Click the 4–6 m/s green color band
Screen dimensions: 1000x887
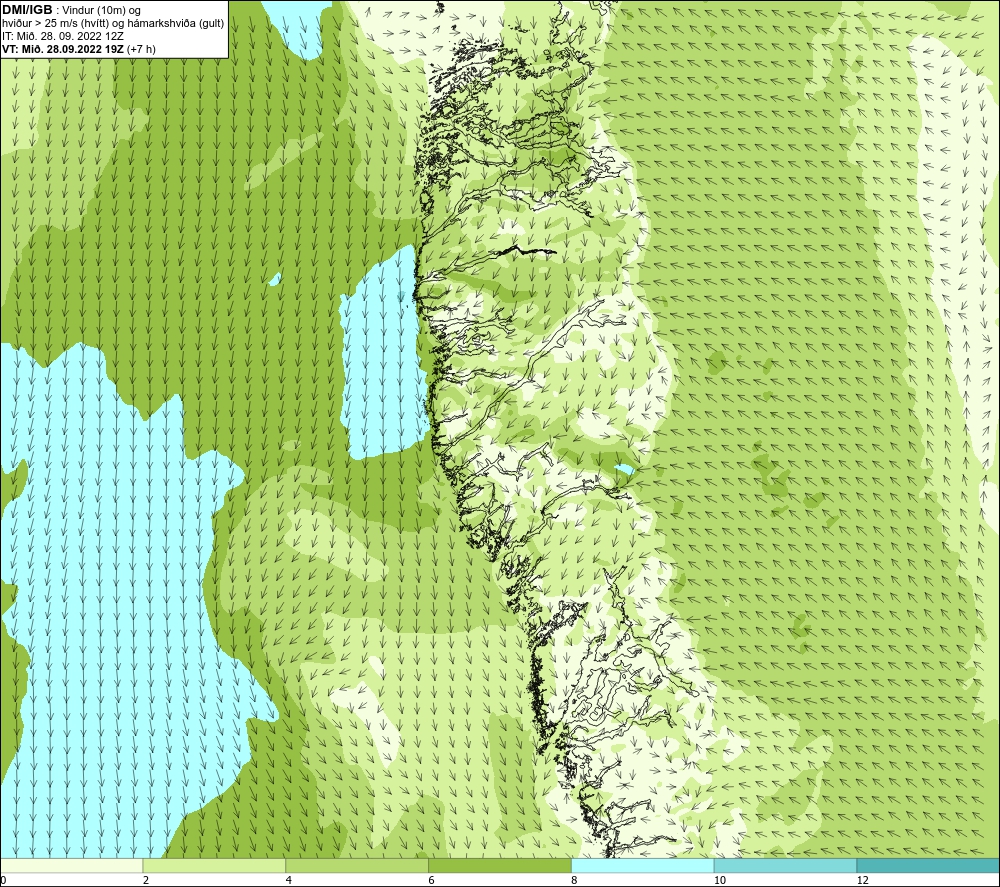click(x=357, y=865)
